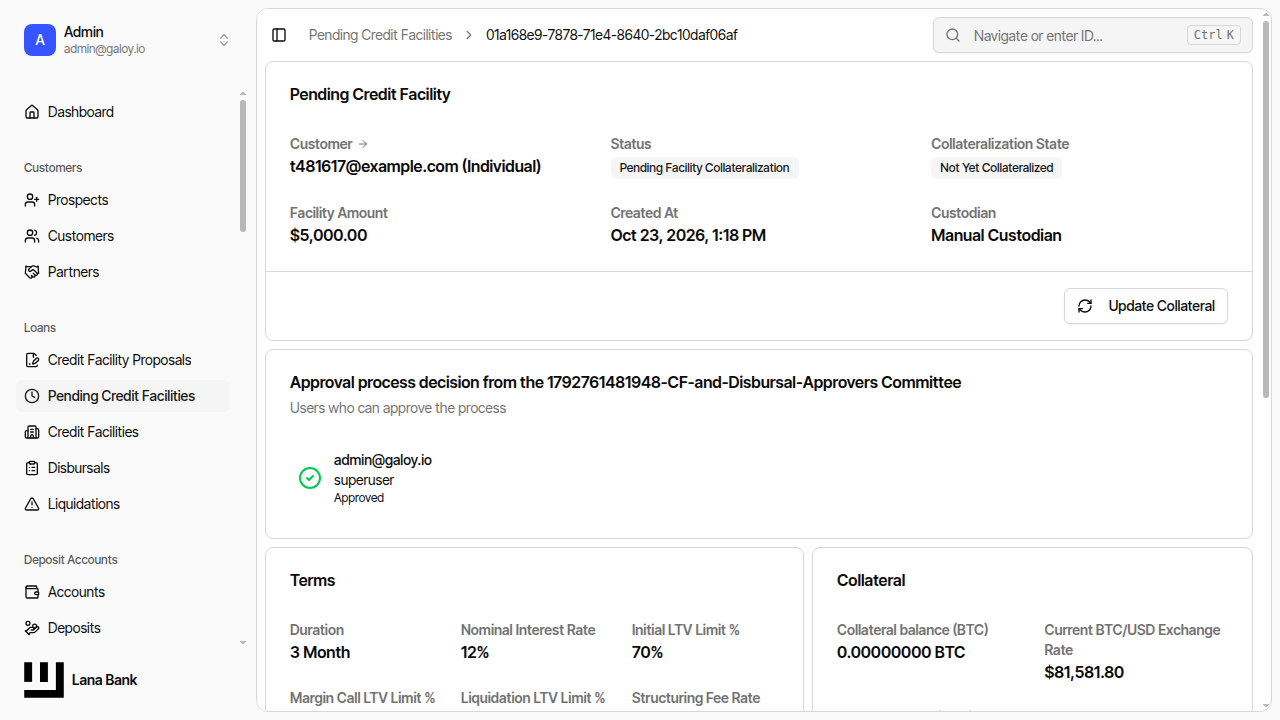
Task: Click the Ctrl K shortcut badge
Action: pyautogui.click(x=1214, y=35)
